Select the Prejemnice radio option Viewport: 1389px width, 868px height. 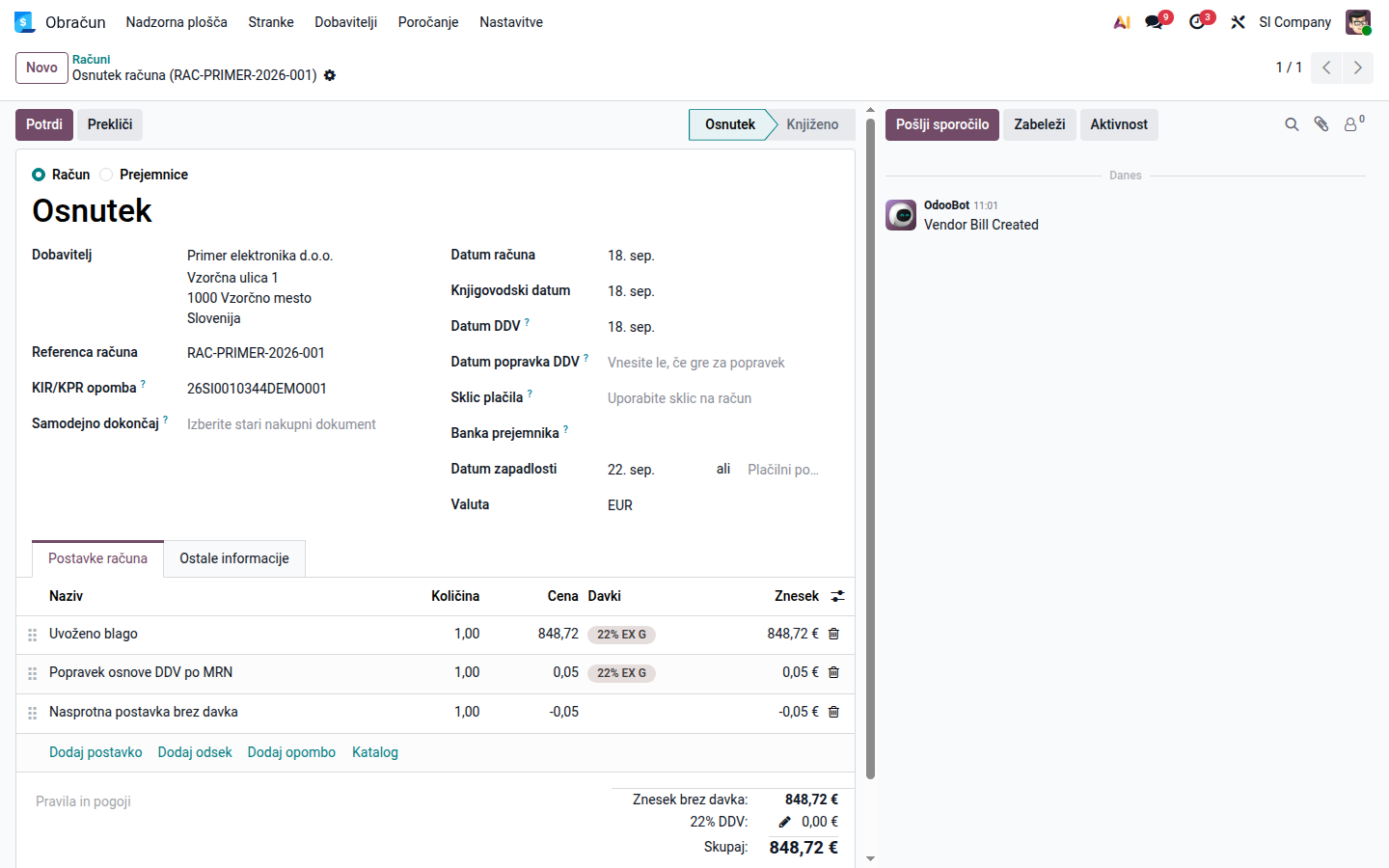(106, 175)
